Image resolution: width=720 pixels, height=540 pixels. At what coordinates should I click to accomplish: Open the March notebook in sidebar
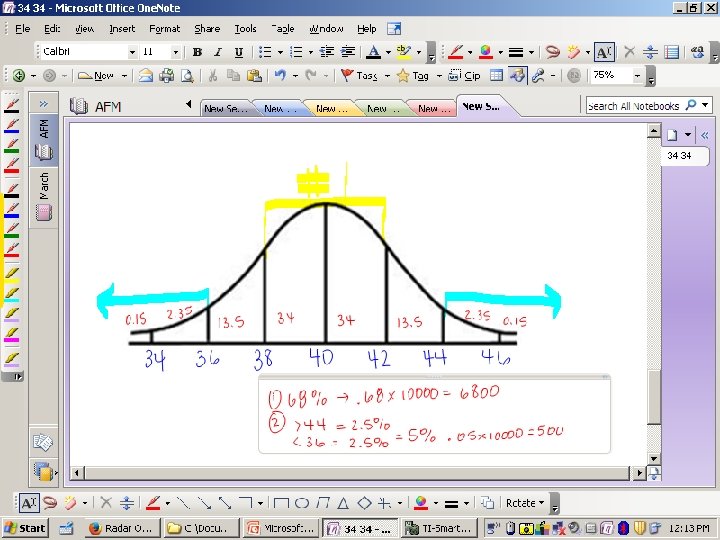tap(44, 197)
